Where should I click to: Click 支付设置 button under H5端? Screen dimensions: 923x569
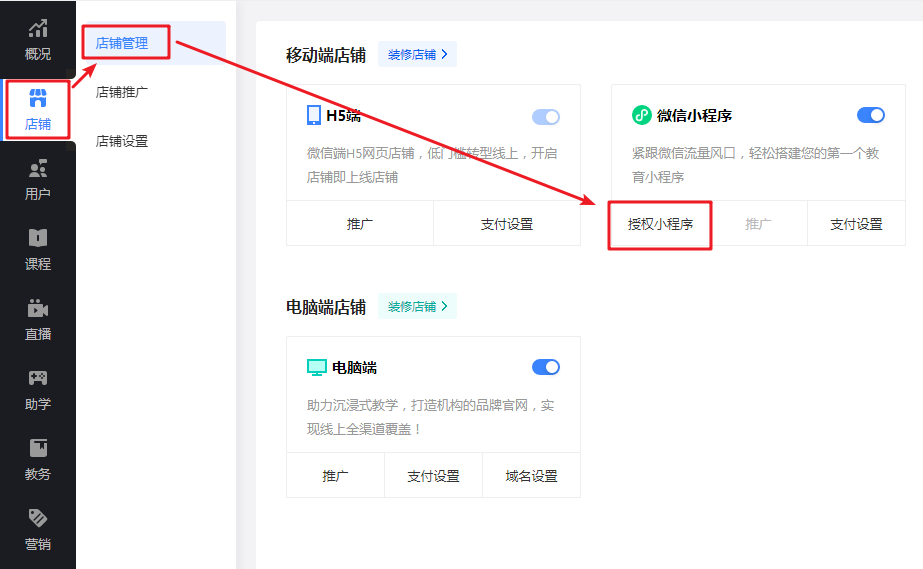pos(507,224)
